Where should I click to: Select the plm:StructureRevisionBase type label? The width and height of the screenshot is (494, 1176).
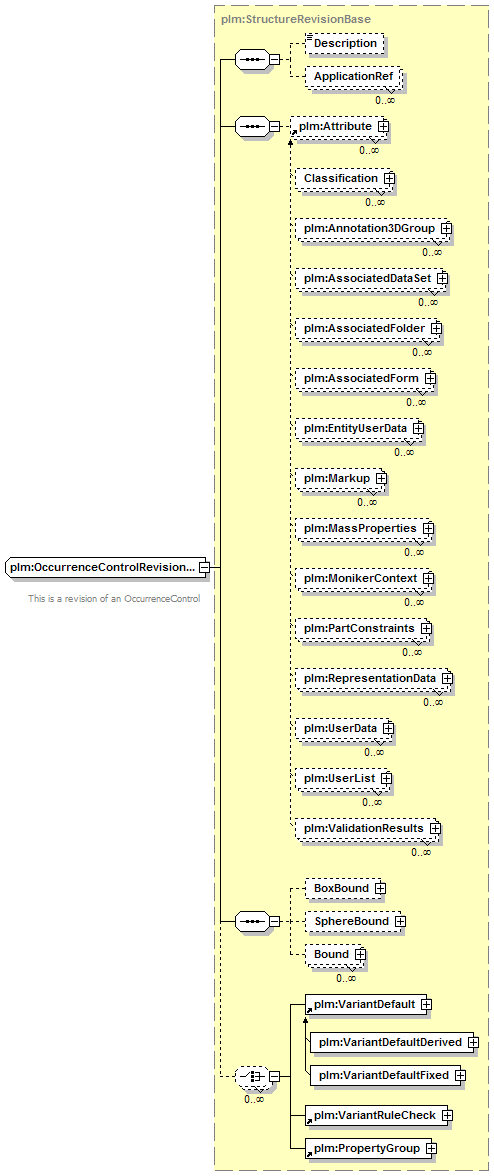pyautogui.click(x=295, y=18)
